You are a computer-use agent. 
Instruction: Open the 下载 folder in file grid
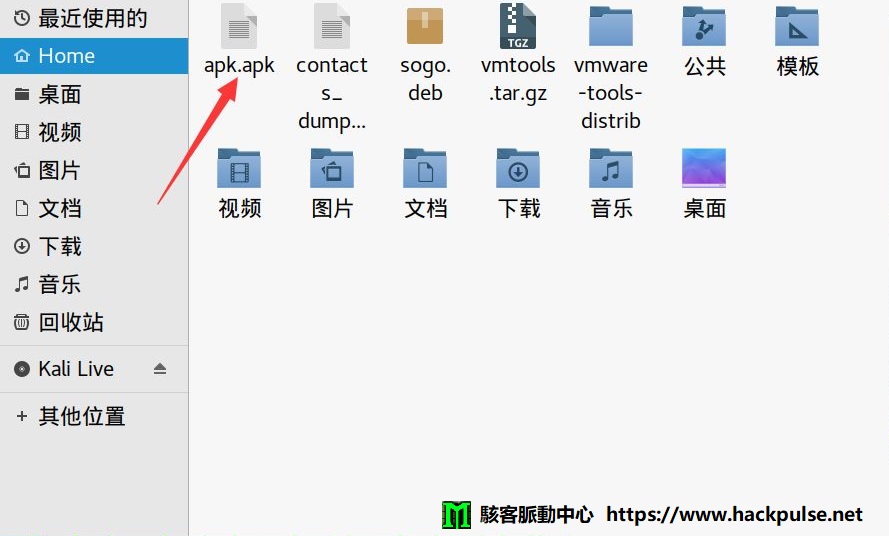tap(517, 169)
